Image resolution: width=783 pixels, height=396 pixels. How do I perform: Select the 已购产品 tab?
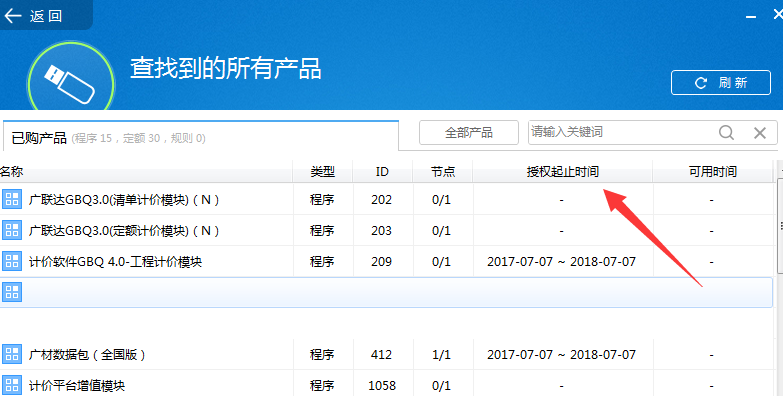tap(200, 136)
